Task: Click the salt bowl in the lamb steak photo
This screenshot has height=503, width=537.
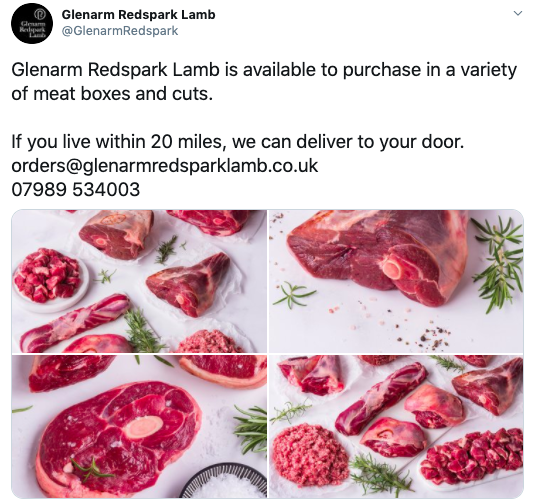Action: [x=224, y=480]
